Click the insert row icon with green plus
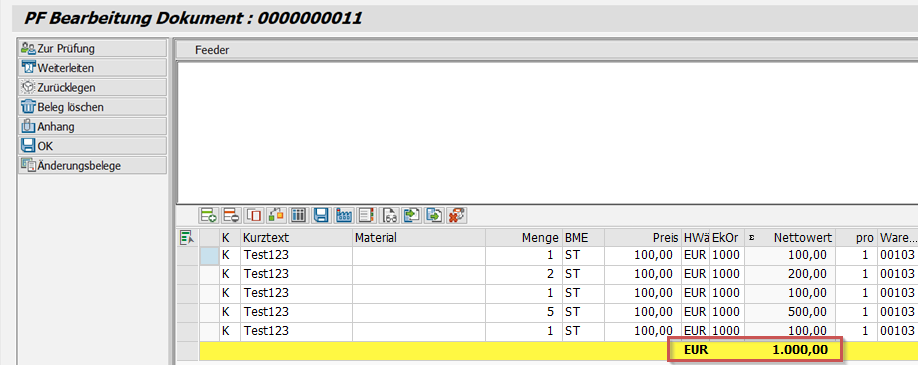 [x=208, y=215]
